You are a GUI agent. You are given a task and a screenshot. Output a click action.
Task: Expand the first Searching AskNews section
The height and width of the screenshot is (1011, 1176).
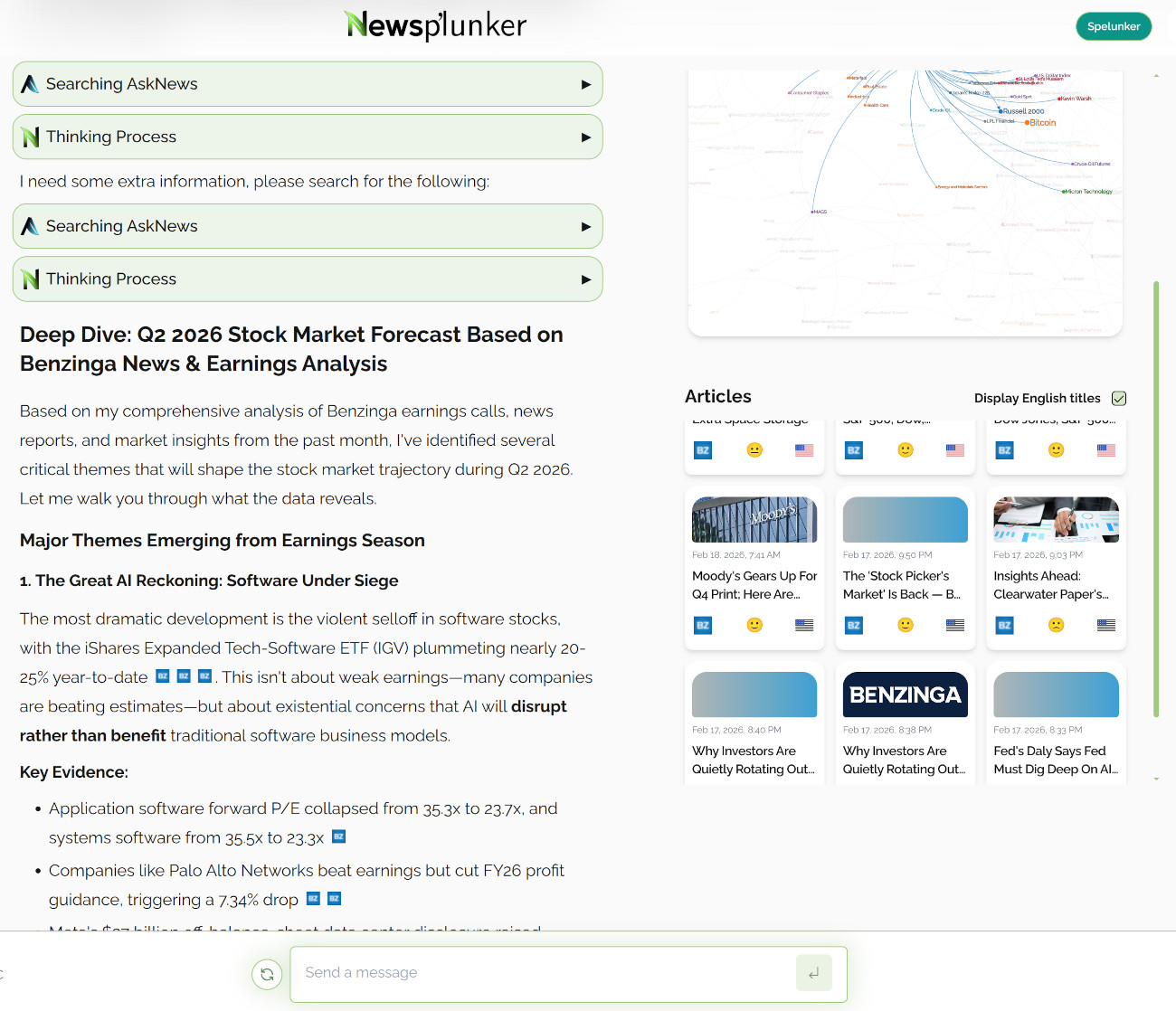click(x=308, y=84)
